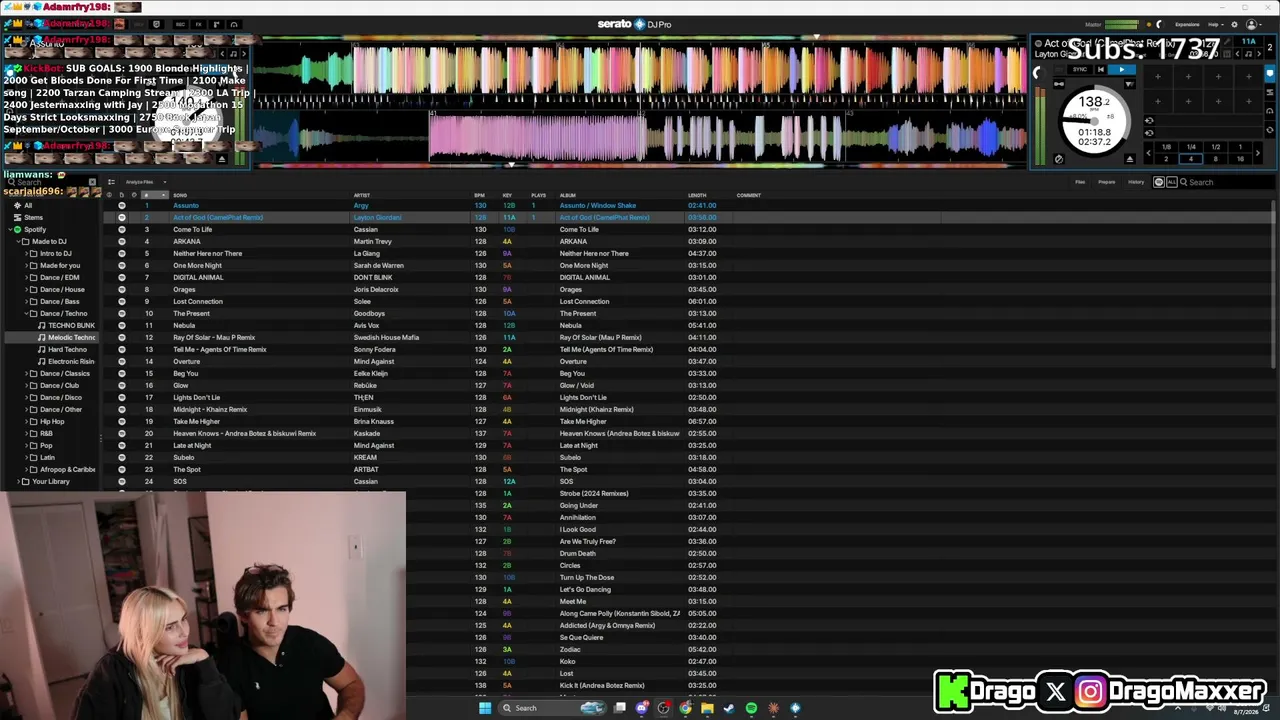Sort library by ARTIST column header
The image size is (1280, 720).
[x=362, y=195]
